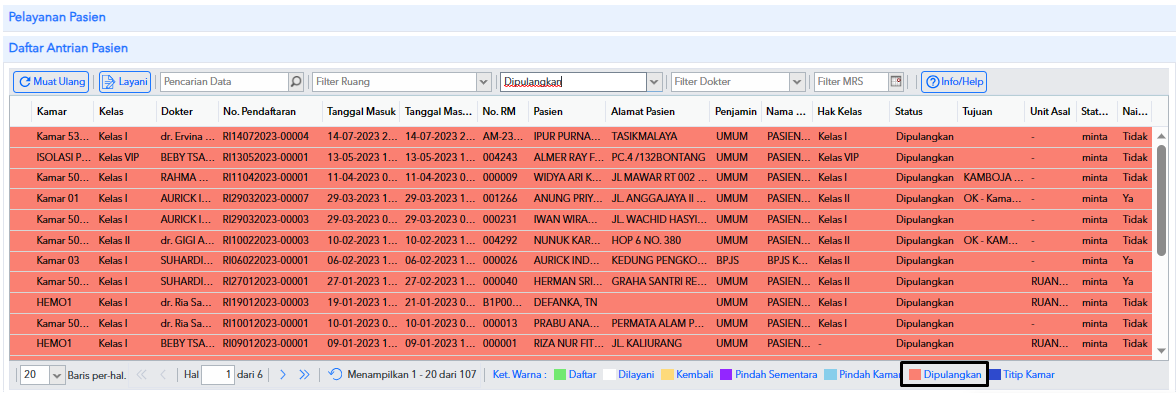Click the red Dipulangkan legend swatch
Viewport: 1176px width, 393px height.
pyautogui.click(x=914, y=374)
